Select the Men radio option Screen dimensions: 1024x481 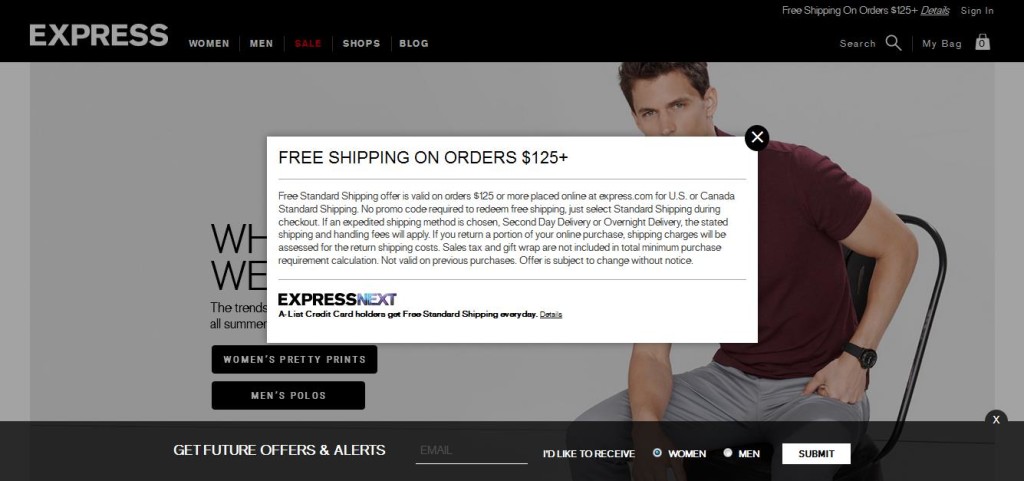click(728, 452)
